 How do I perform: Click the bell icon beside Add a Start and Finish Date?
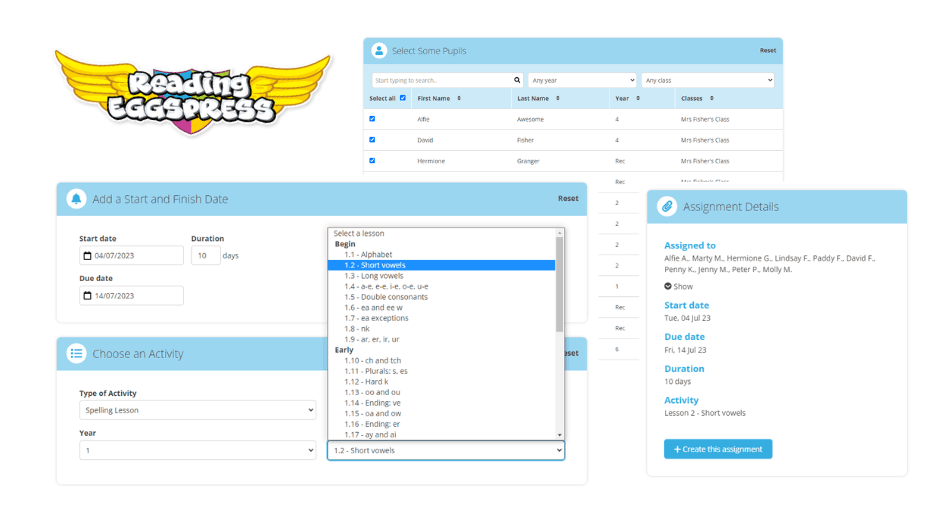point(76,199)
